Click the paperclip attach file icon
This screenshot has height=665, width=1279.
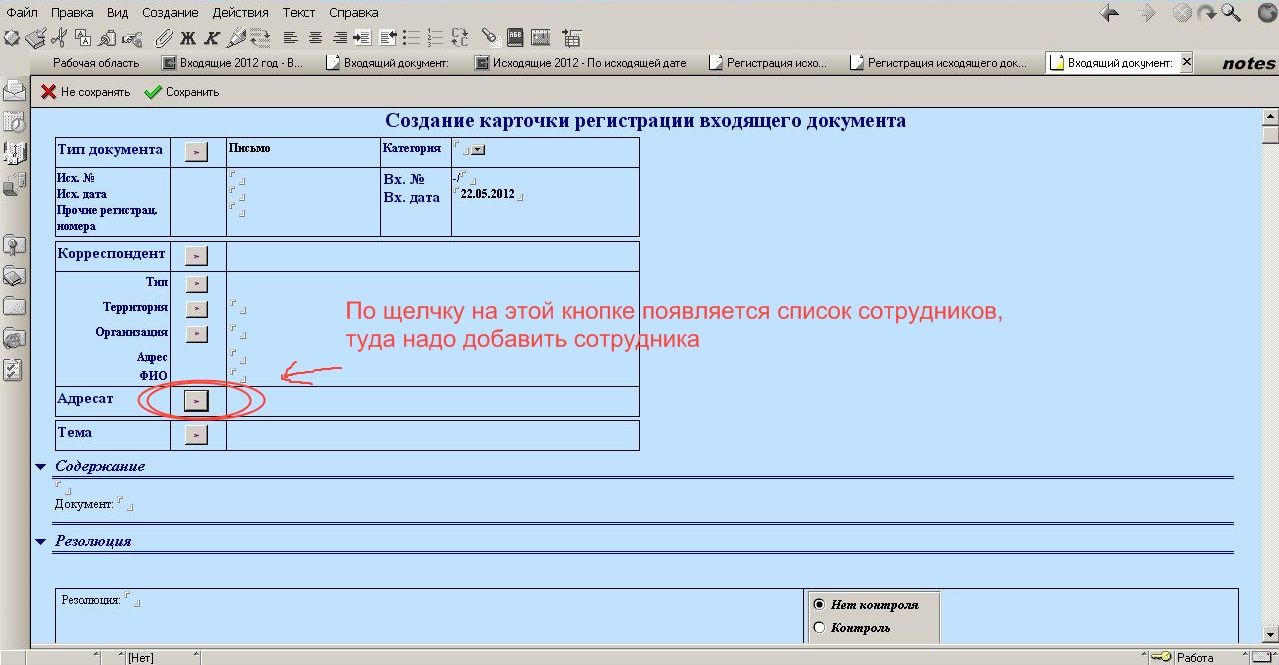pos(164,38)
